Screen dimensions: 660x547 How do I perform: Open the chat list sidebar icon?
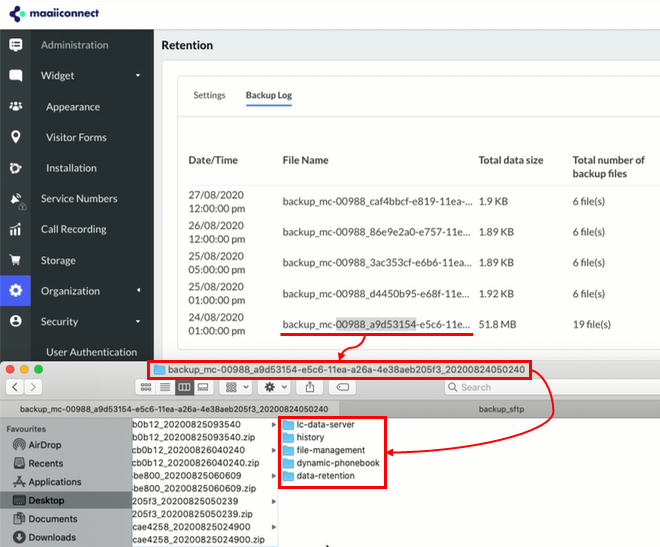[16, 45]
